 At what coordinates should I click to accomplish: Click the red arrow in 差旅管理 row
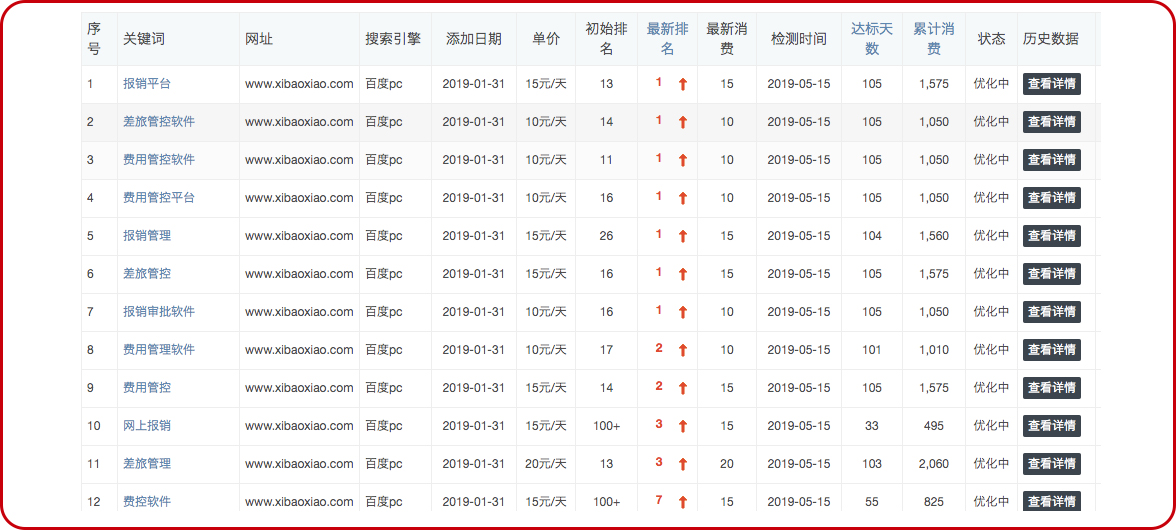click(683, 464)
